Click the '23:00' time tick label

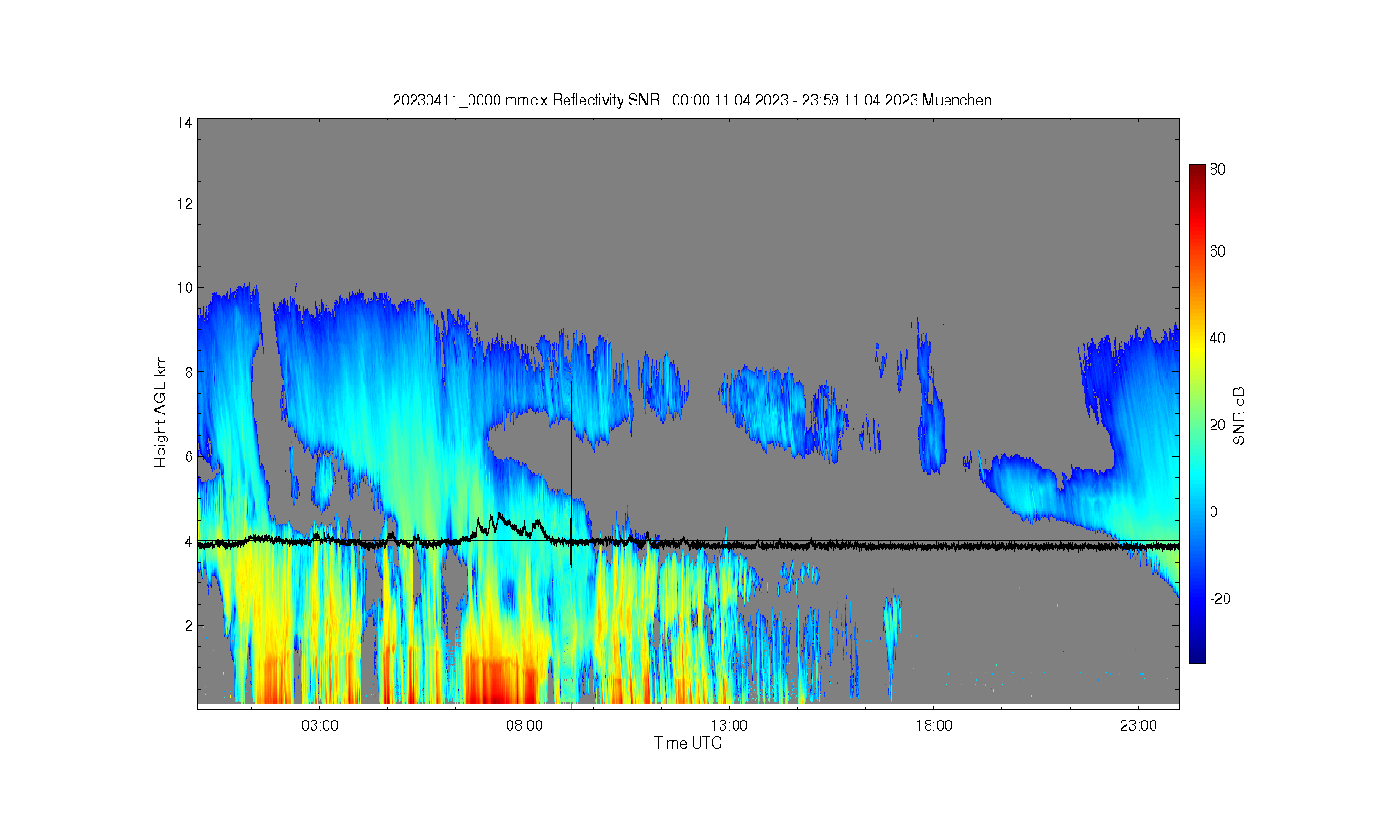[1138, 726]
